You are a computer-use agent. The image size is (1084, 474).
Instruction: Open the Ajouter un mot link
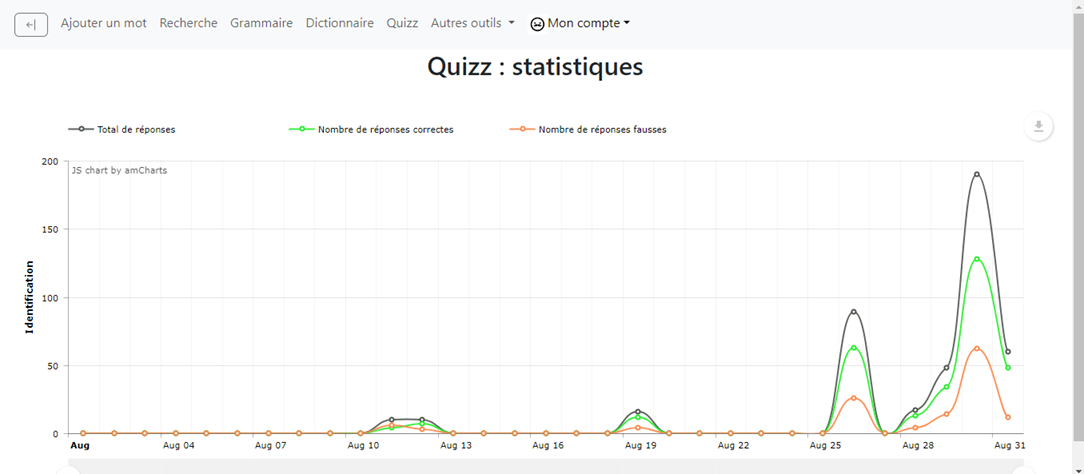(x=103, y=23)
